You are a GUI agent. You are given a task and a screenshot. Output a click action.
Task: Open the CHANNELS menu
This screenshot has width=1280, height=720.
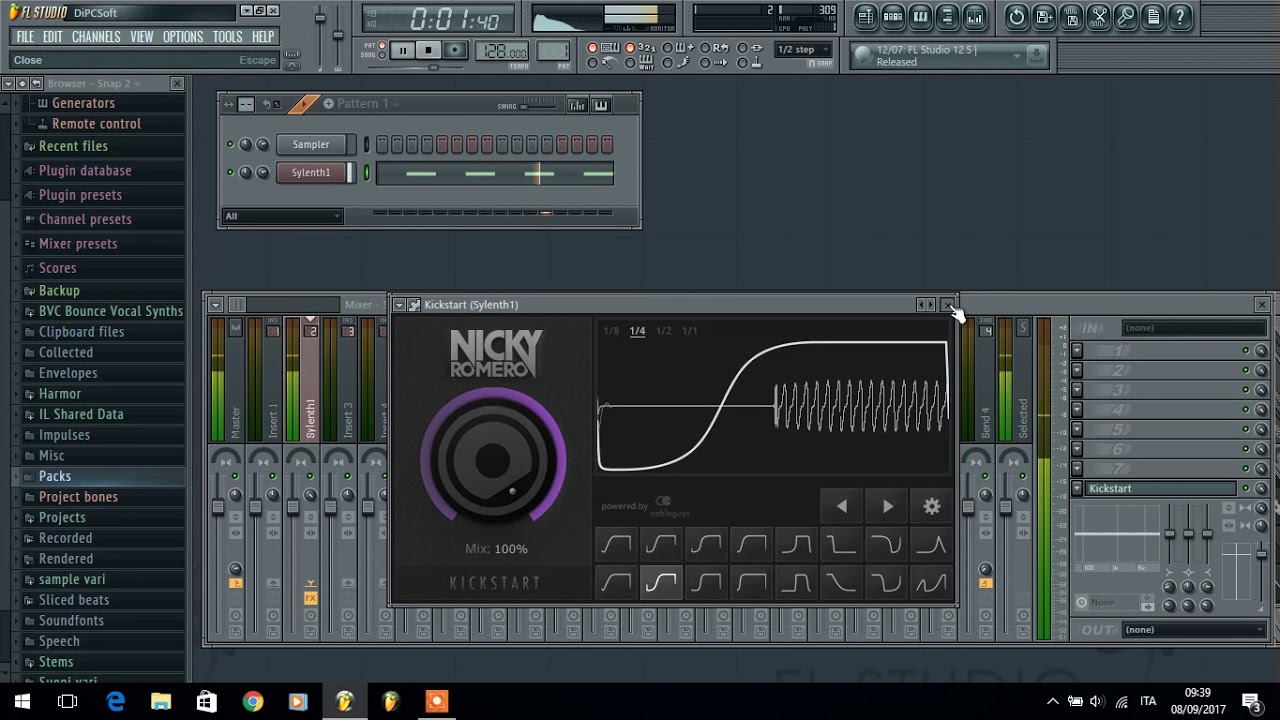click(96, 37)
